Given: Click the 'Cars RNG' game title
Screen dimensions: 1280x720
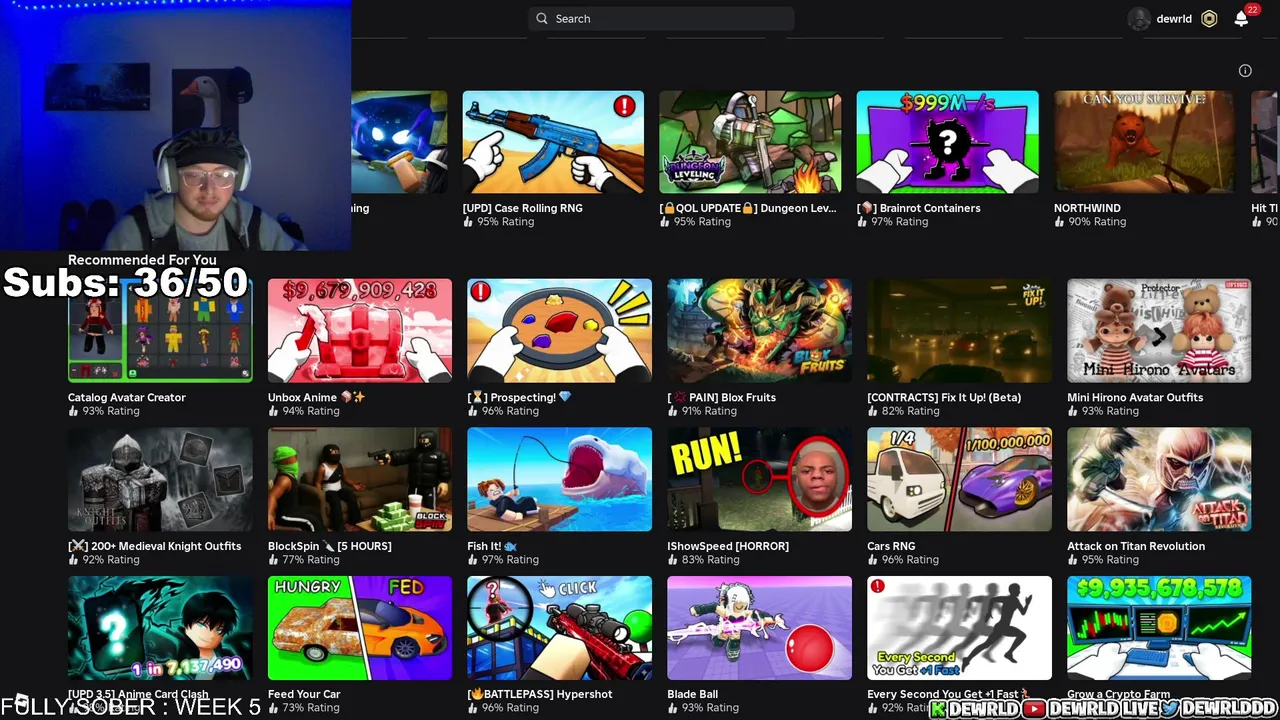Looking at the screenshot, I should (891, 546).
